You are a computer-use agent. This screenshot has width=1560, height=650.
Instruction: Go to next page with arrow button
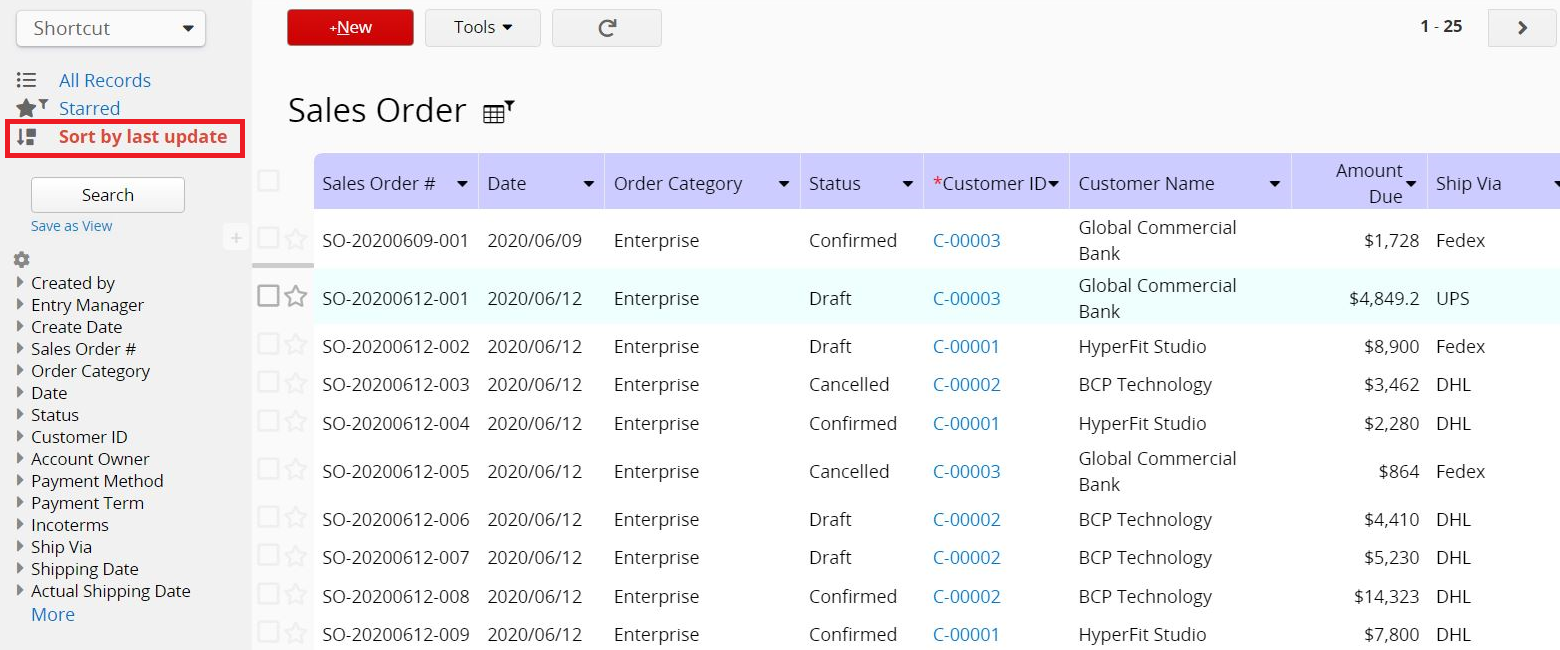[x=1522, y=28]
